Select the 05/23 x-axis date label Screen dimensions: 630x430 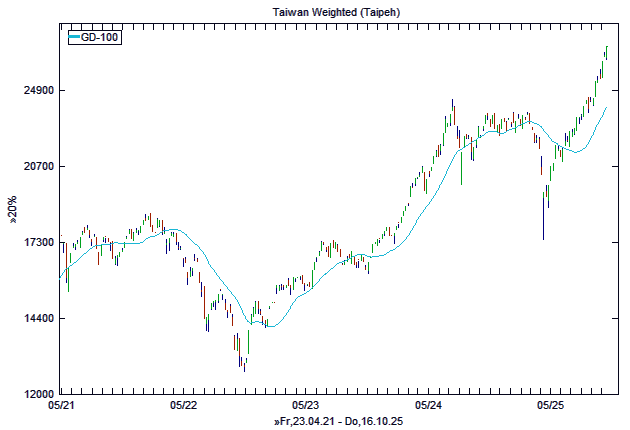coord(306,406)
